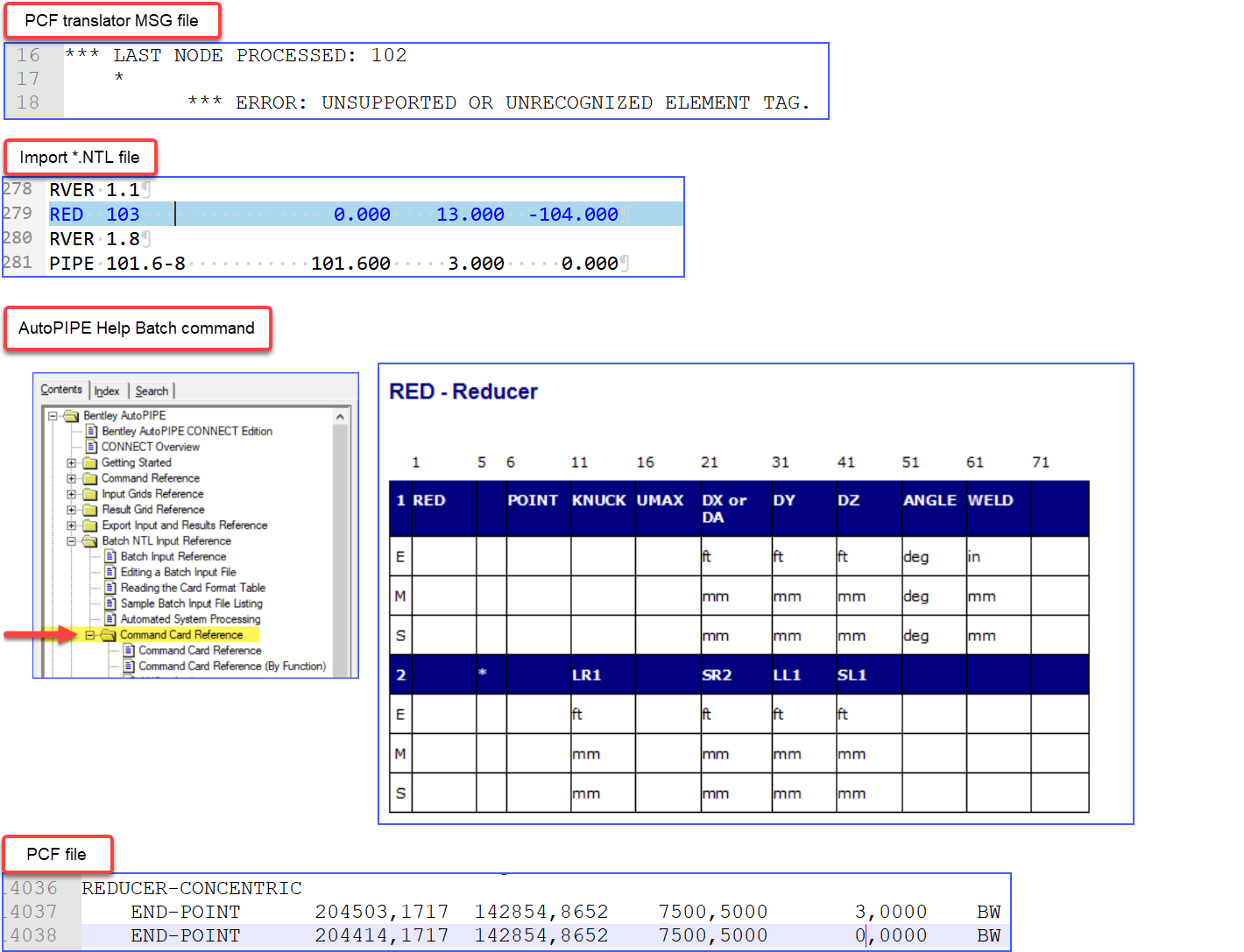Expand the Getting Started tree node

(72, 462)
